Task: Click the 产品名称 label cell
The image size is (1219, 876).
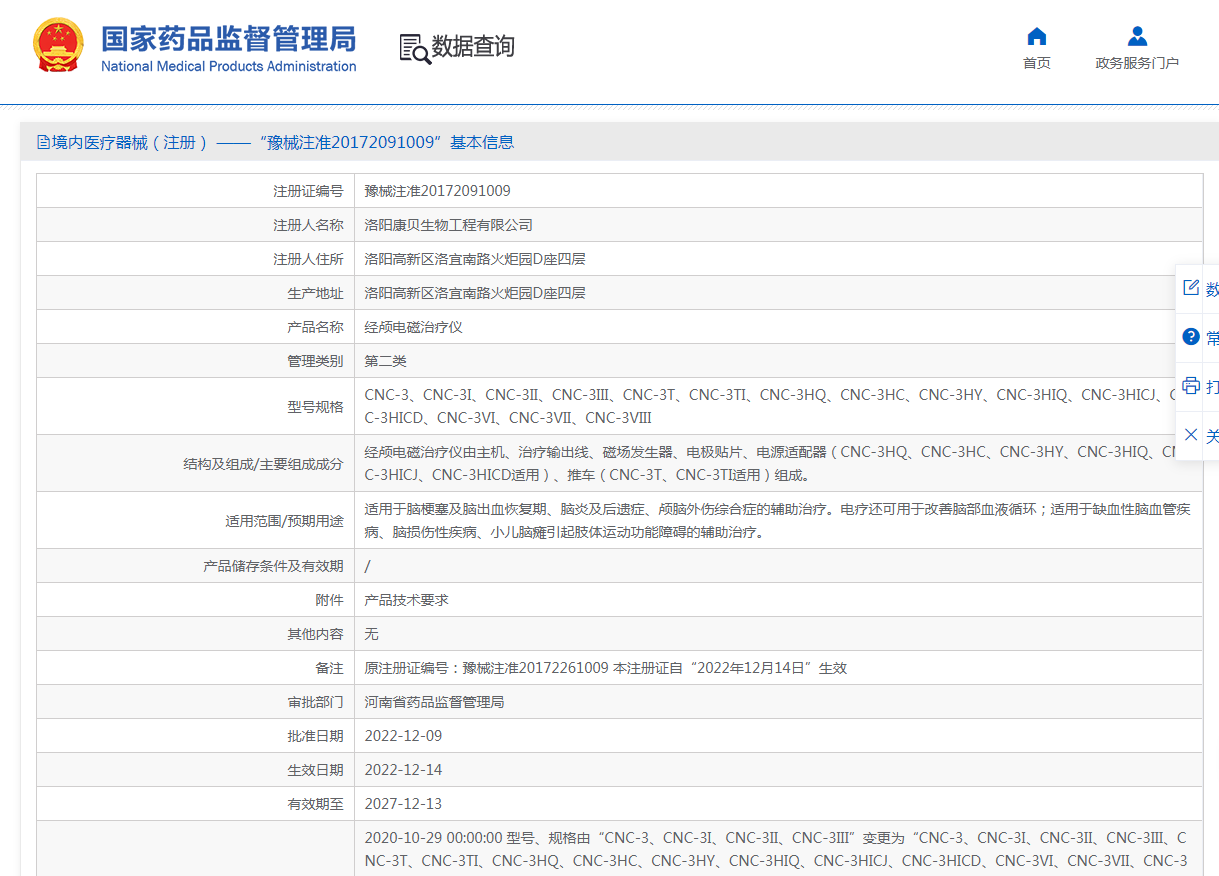Action: click(x=196, y=327)
